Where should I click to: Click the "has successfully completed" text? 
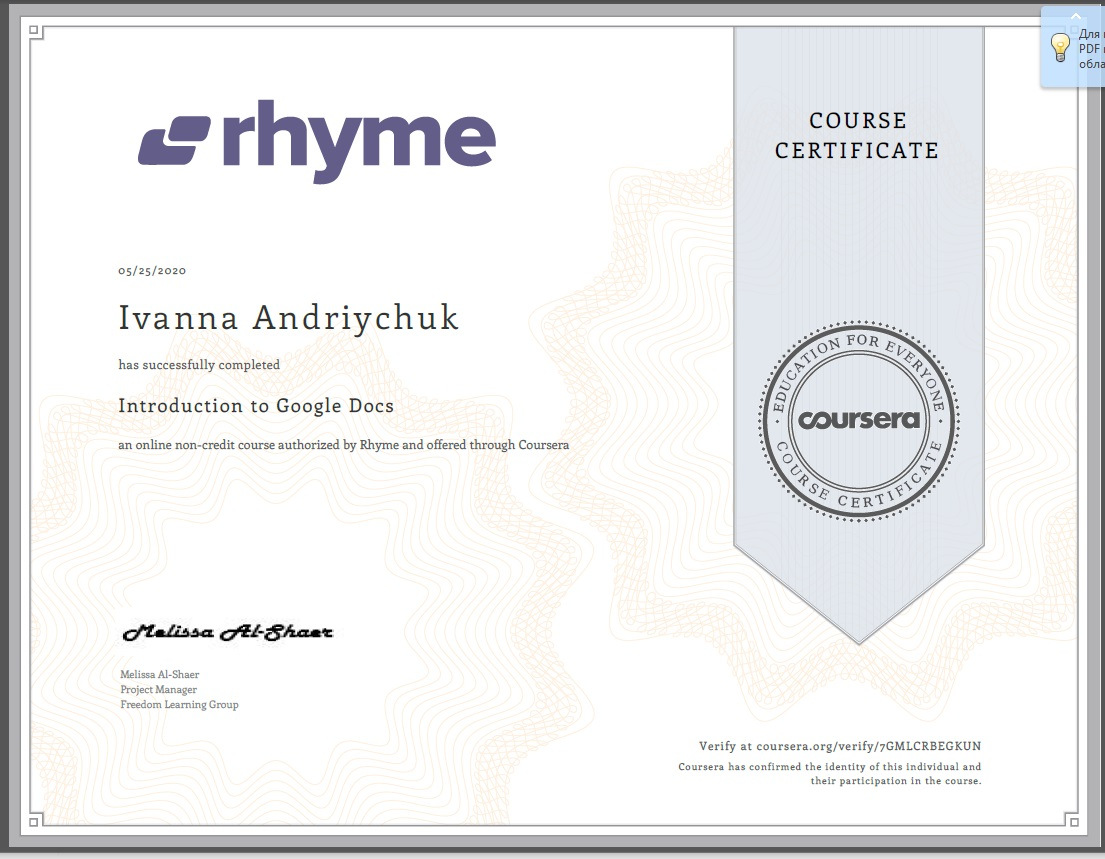click(199, 365)
